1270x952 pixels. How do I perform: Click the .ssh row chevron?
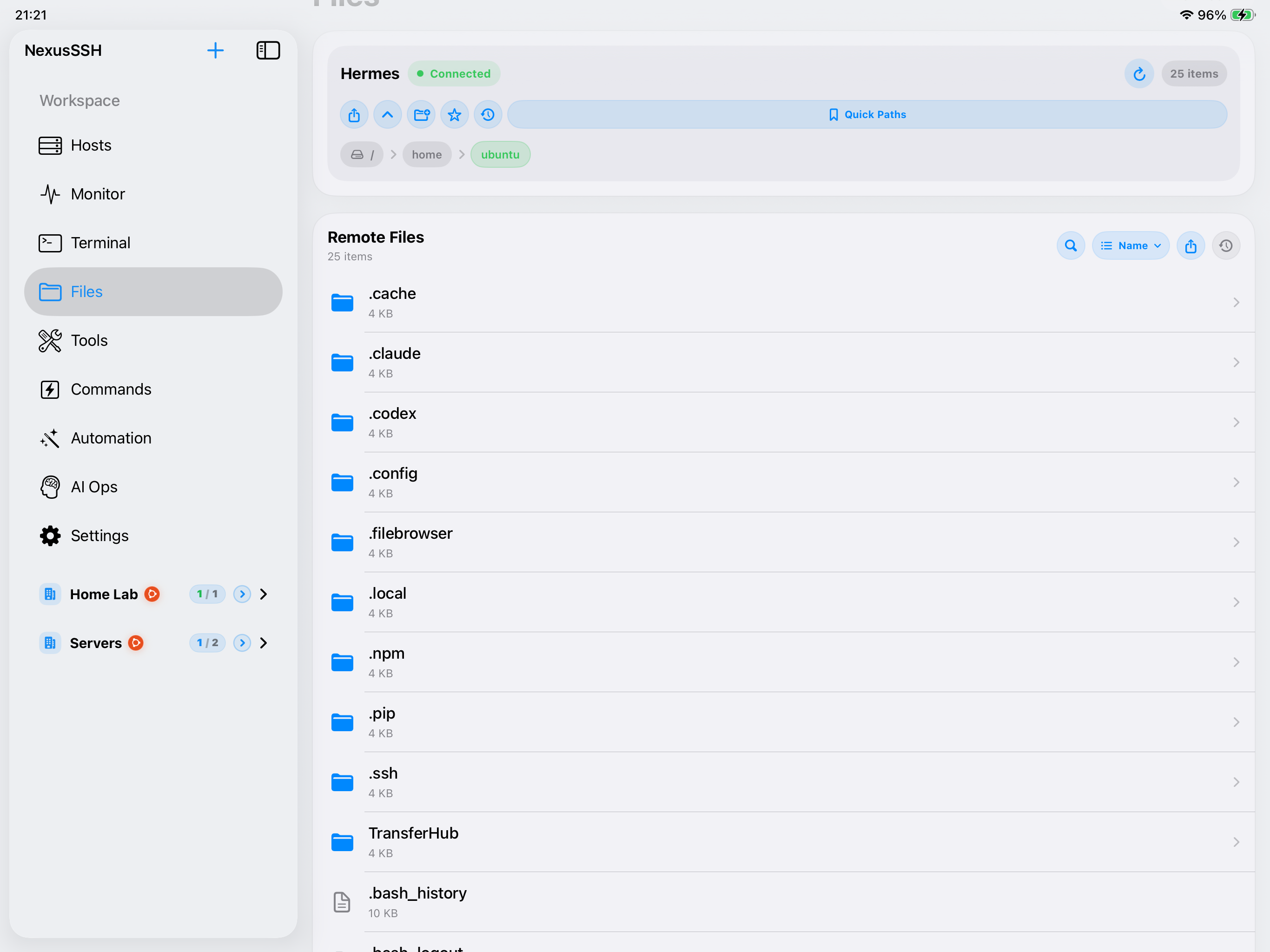[x=1236, y=782]
